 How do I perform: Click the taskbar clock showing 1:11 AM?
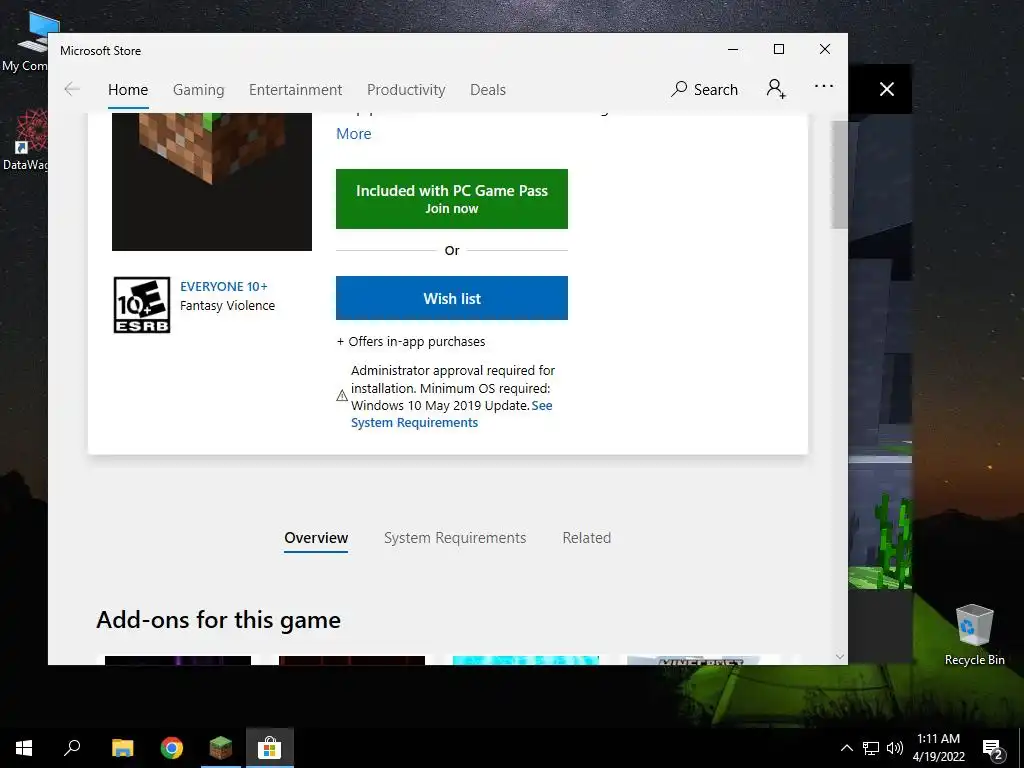pyautogui.click(x=938, y=748)
